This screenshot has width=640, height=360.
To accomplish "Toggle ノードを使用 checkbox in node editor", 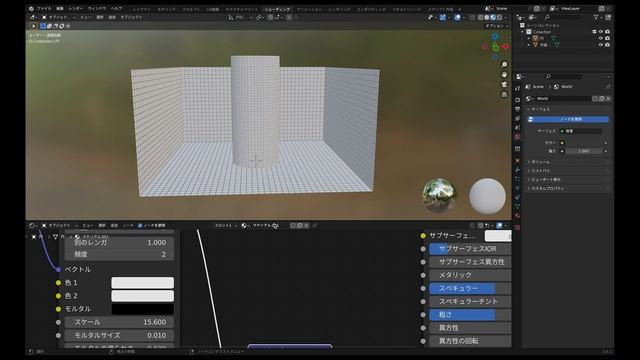I will 140,225.
